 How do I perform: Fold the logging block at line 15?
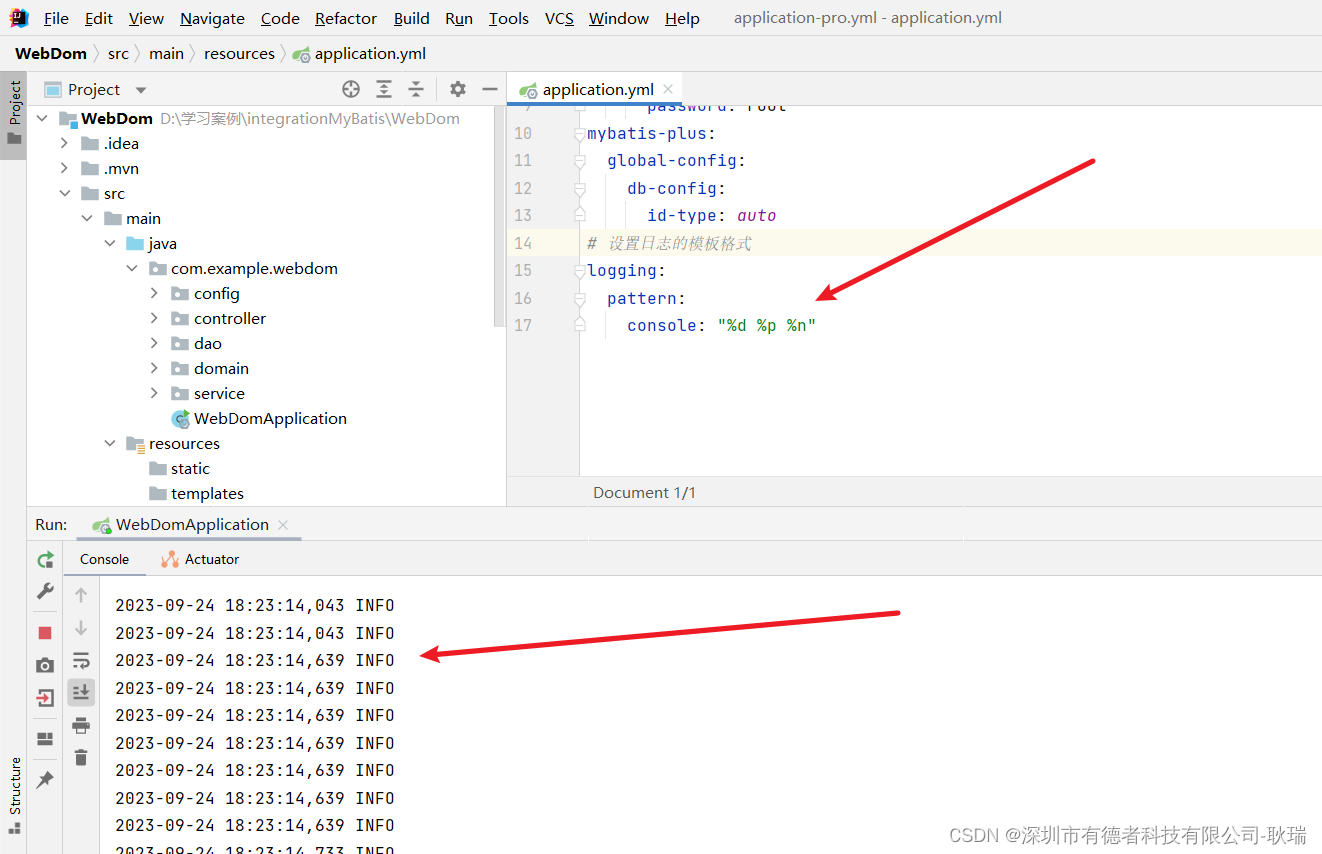[x=579, y=271]
